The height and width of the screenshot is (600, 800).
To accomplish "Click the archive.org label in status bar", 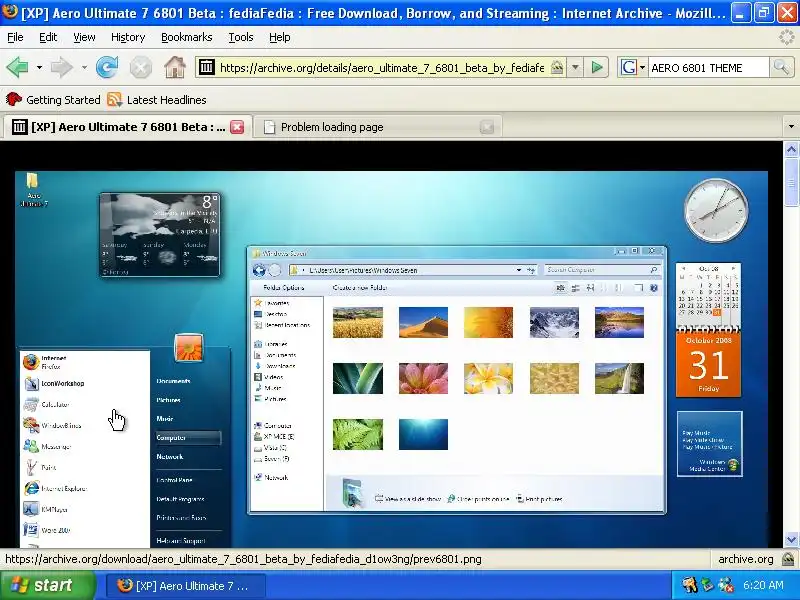I will click(x=745, y=559).
